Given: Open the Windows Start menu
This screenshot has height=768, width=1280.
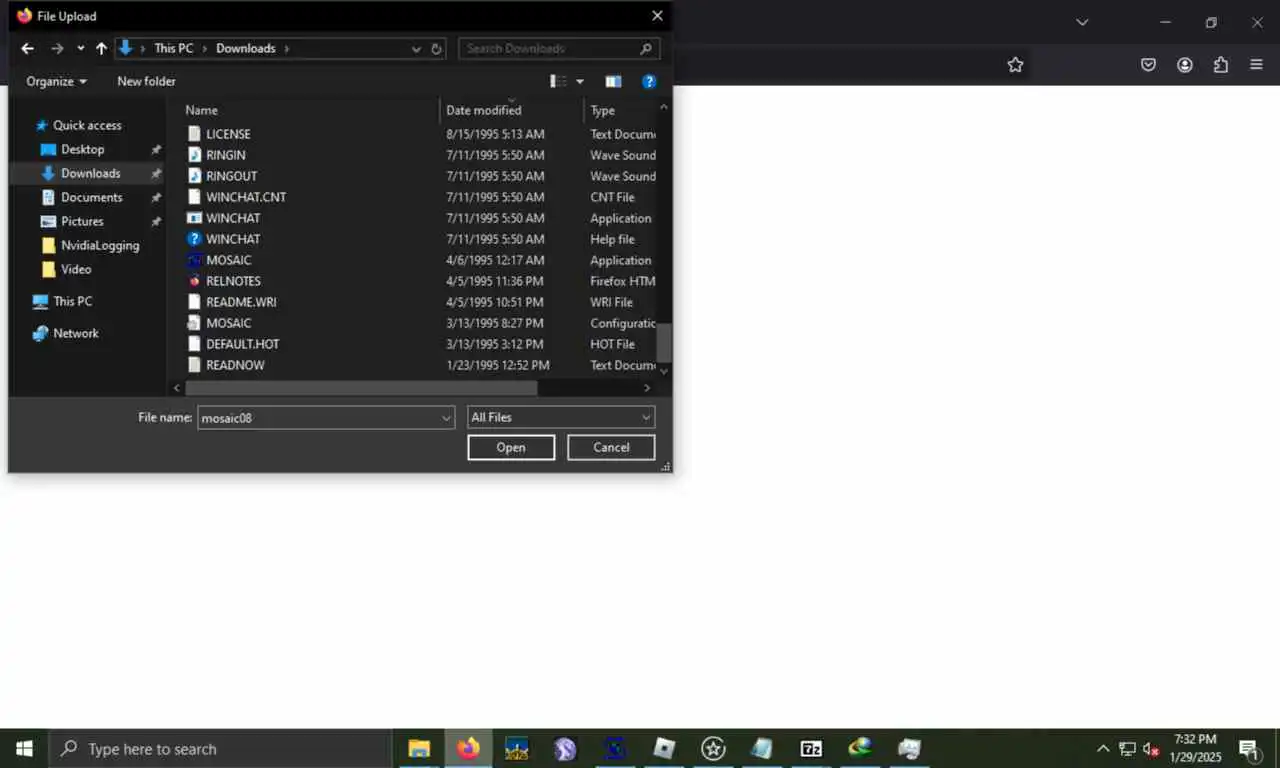Looking at the screenshot, I should point(24,748).
